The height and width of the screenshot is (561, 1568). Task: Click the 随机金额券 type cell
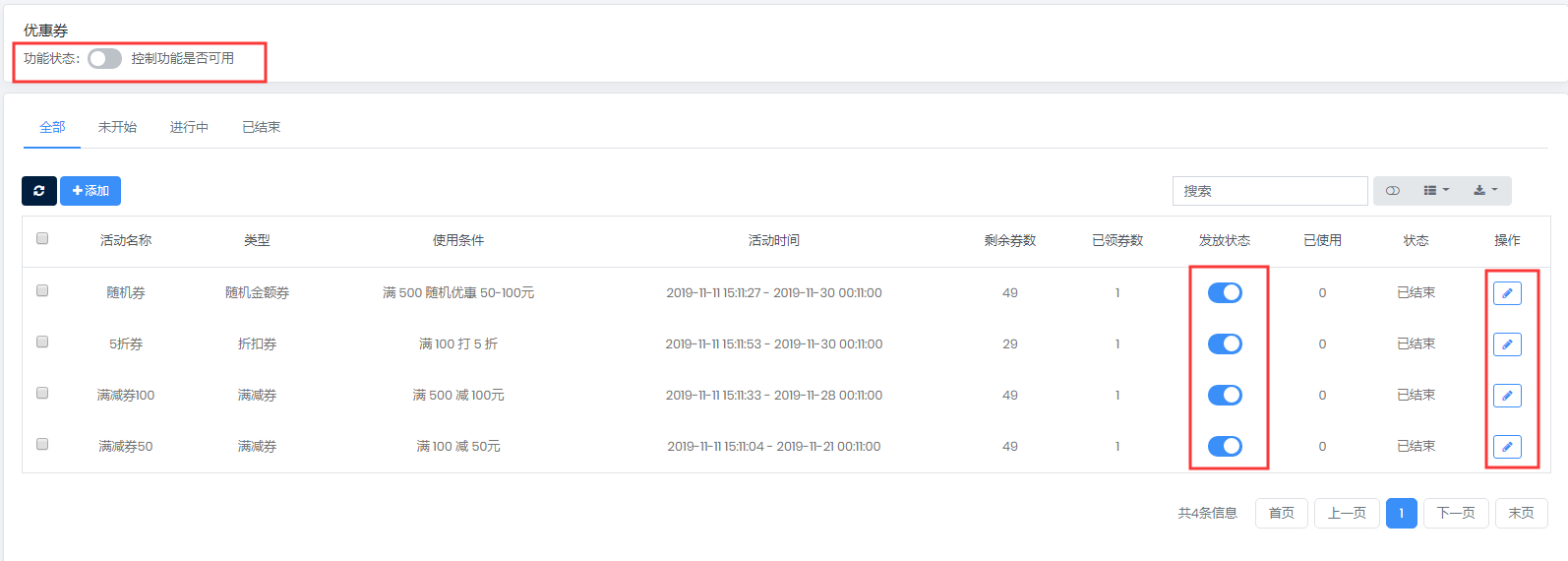coord(257,293)
